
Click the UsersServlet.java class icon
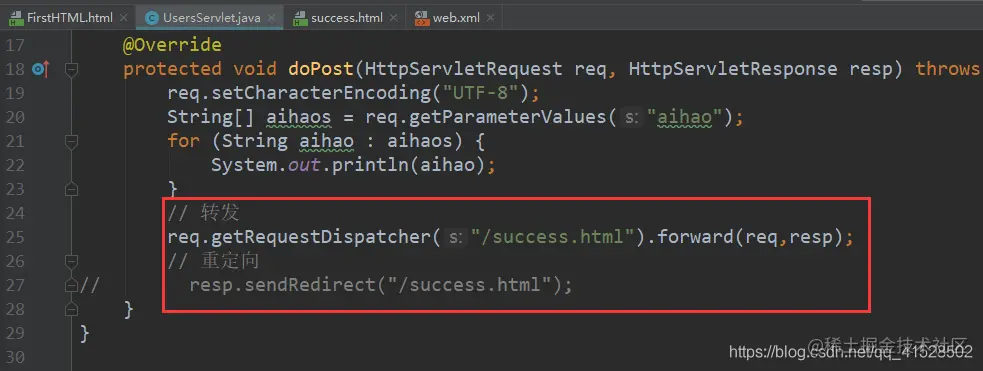point(151,18)
